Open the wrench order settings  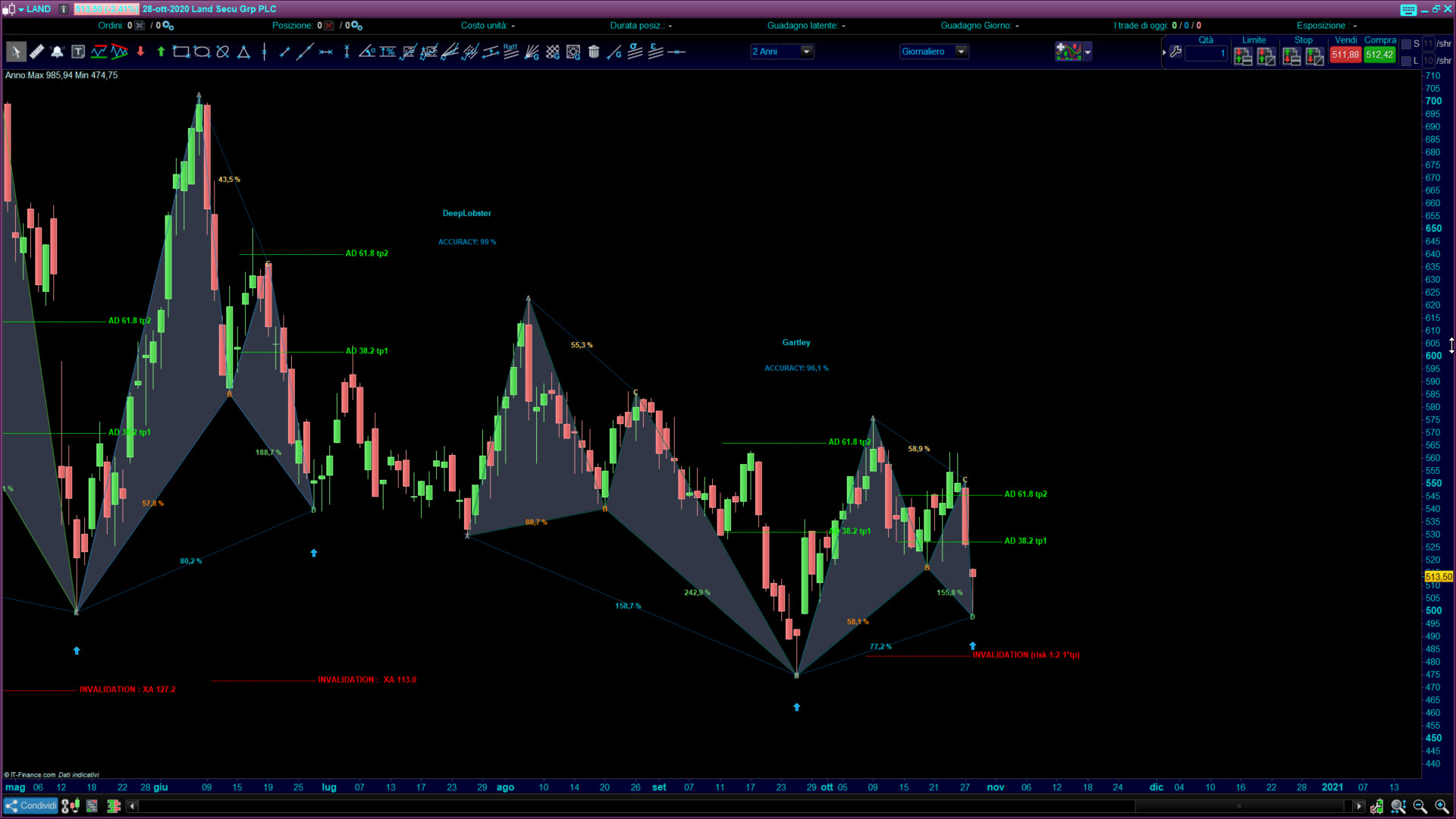[x=1175, y=52]
